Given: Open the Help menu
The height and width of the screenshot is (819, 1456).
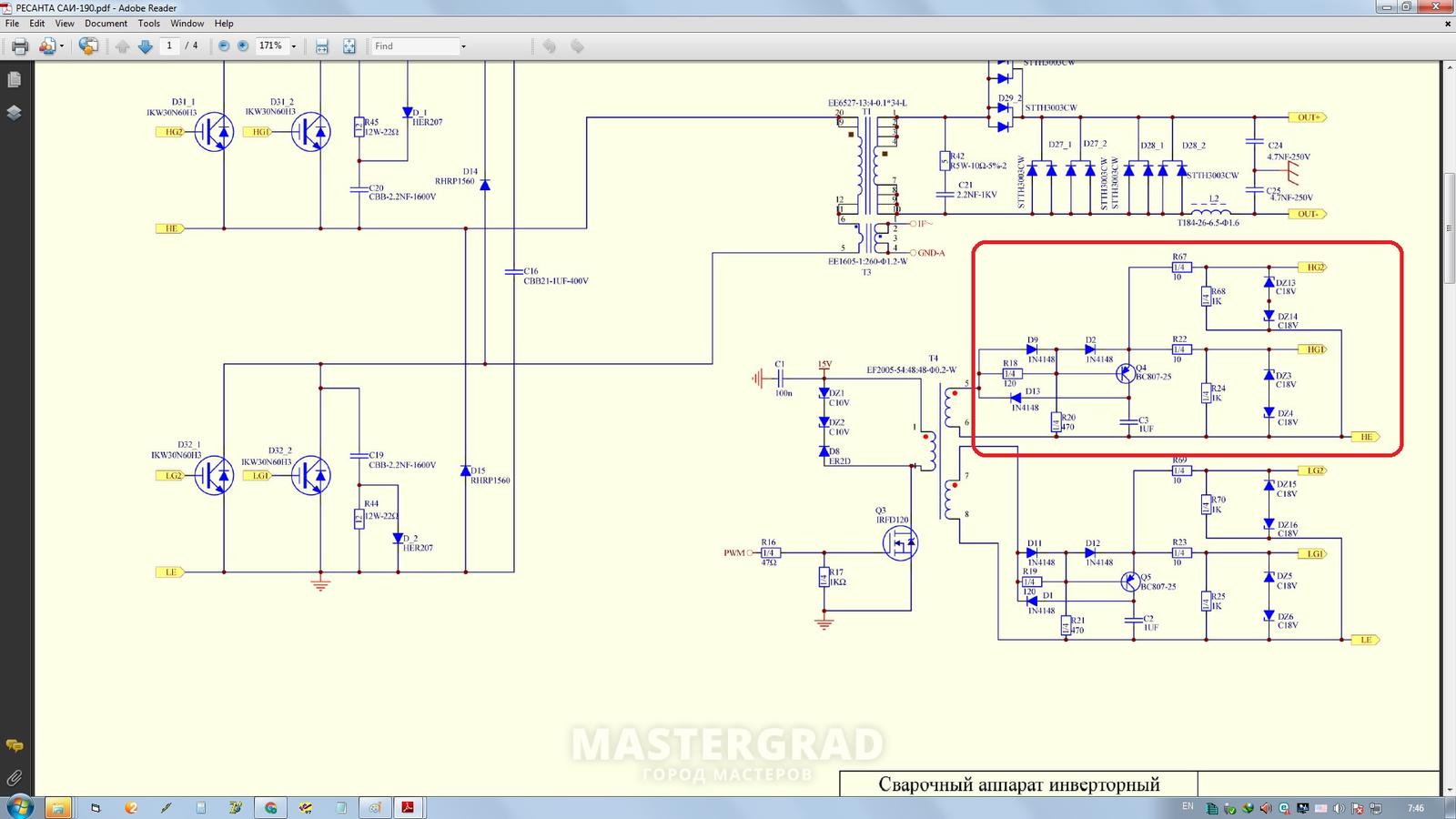Looking at the screenshot, I should [224, 24].
